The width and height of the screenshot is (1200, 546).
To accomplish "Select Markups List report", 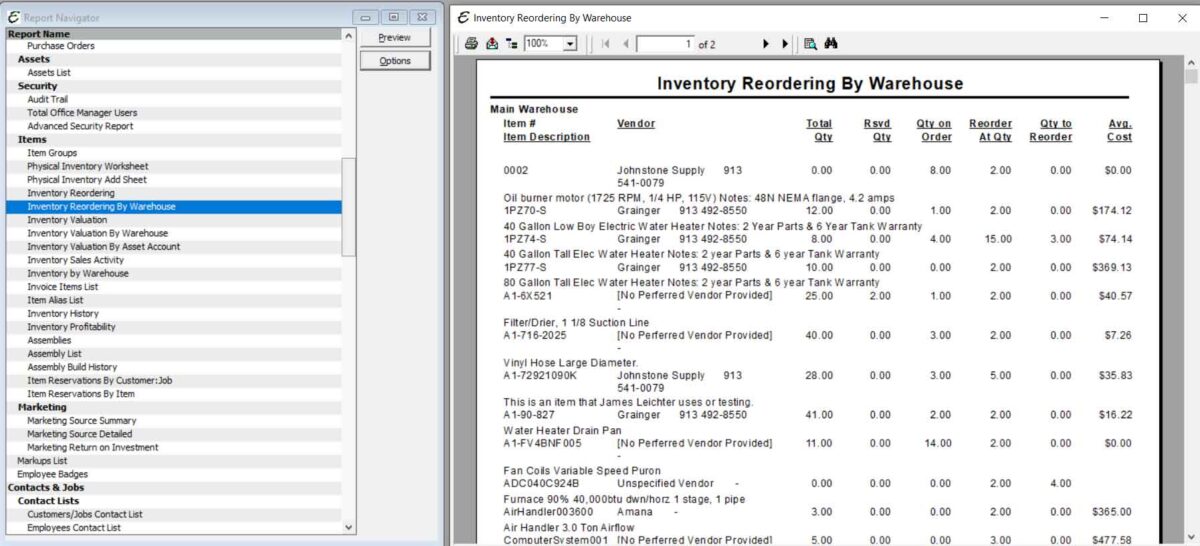I will [x=43, y=461].
